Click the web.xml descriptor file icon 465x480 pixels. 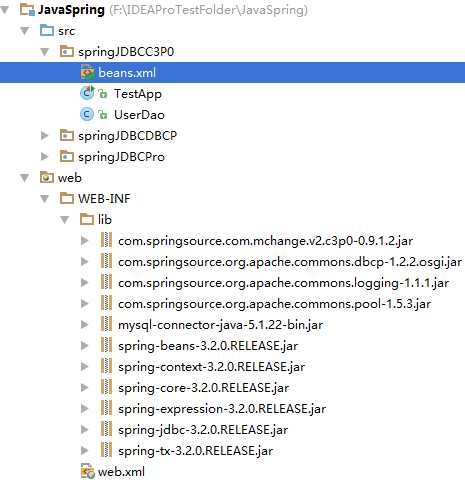[x=87, y=471]
